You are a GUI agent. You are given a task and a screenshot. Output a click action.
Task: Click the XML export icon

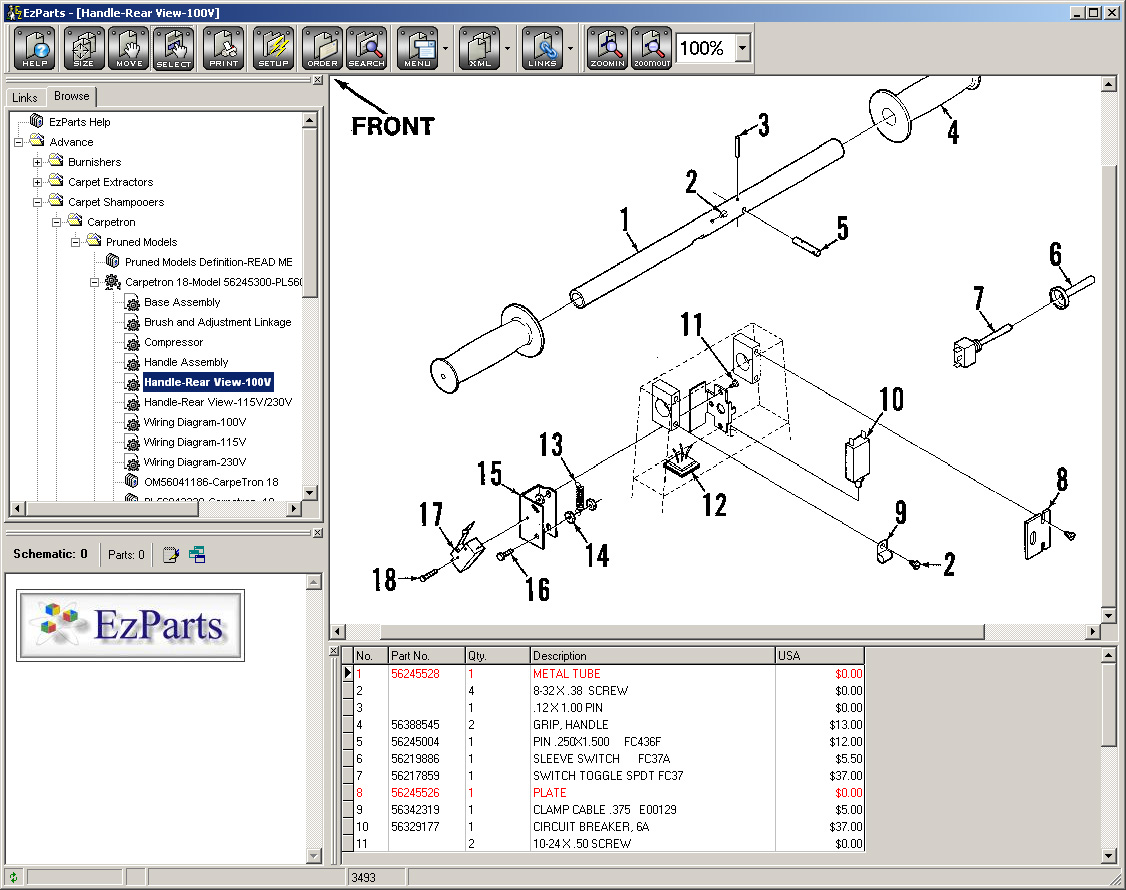pos(480,48)
